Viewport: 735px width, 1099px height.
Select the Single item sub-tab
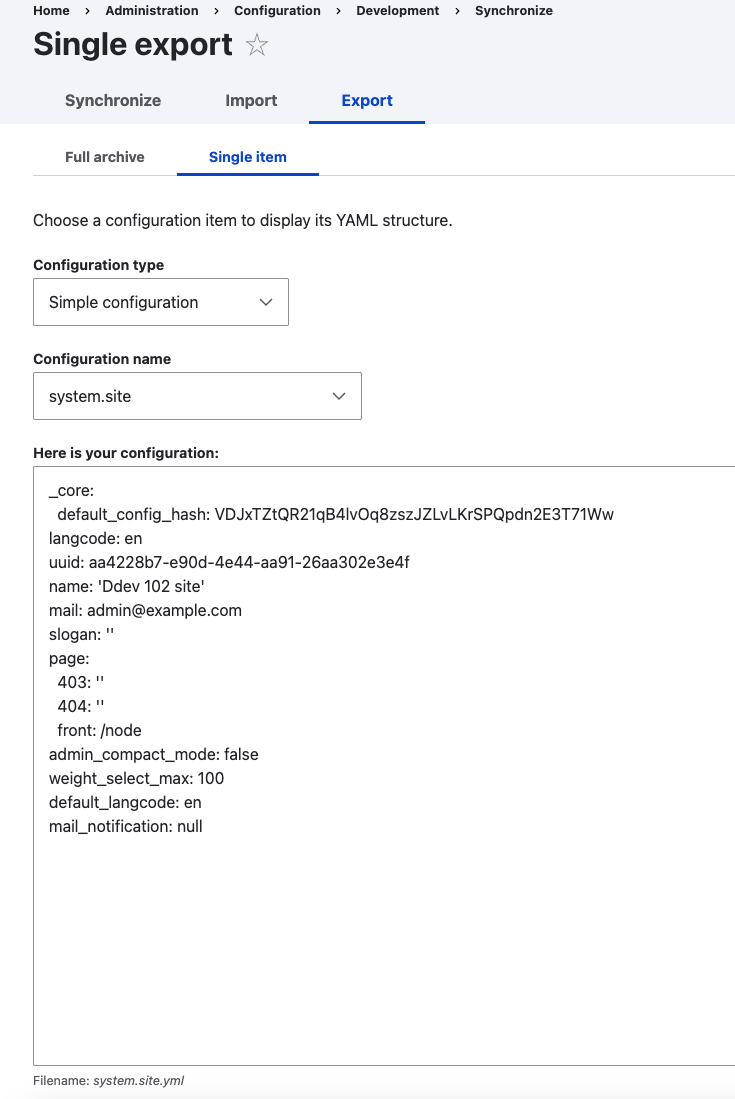tap(247, 157)
